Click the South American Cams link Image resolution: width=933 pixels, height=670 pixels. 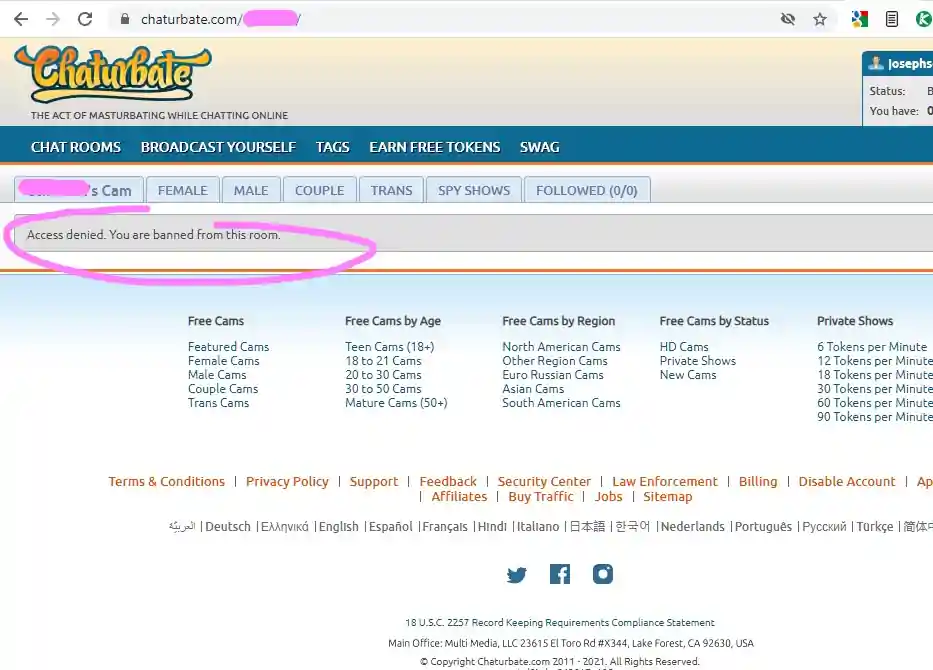click(561, 403)
